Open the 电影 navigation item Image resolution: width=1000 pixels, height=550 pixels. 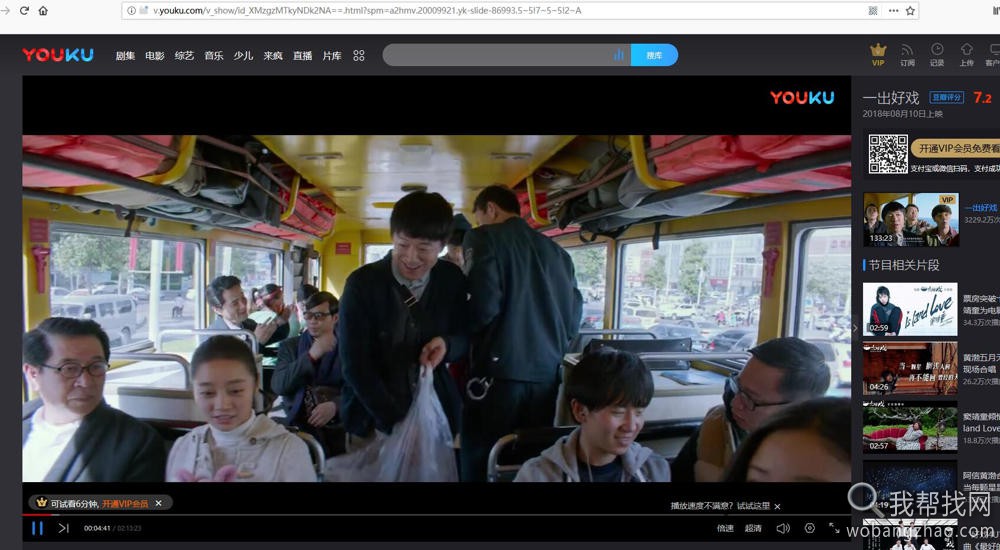click(x=155, y=56)
